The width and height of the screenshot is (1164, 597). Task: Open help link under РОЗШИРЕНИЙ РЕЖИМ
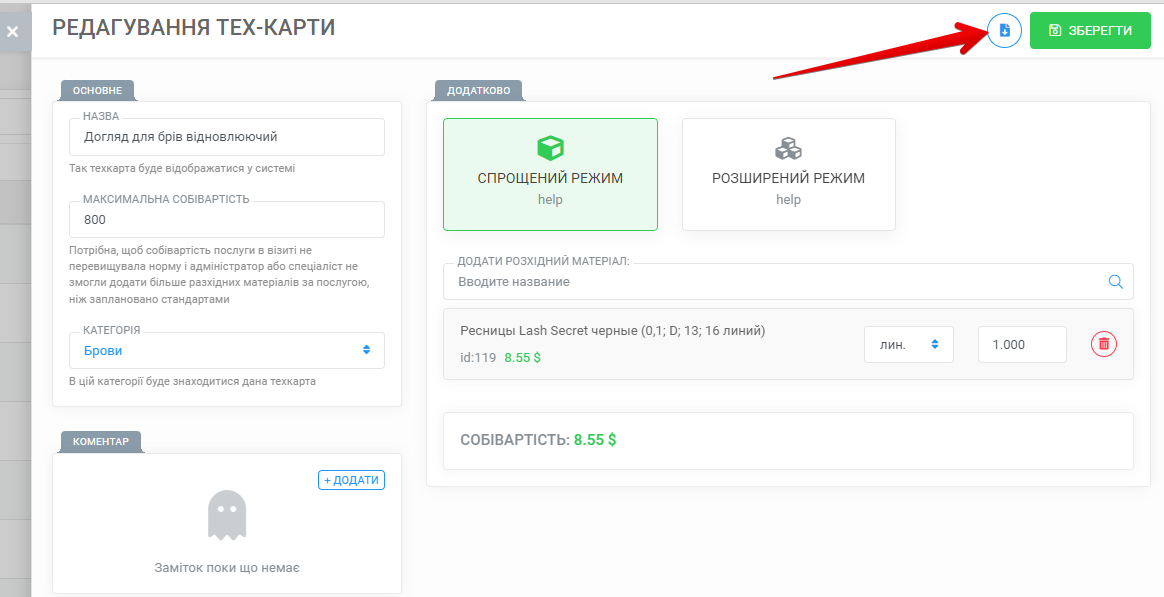(788, 200)
